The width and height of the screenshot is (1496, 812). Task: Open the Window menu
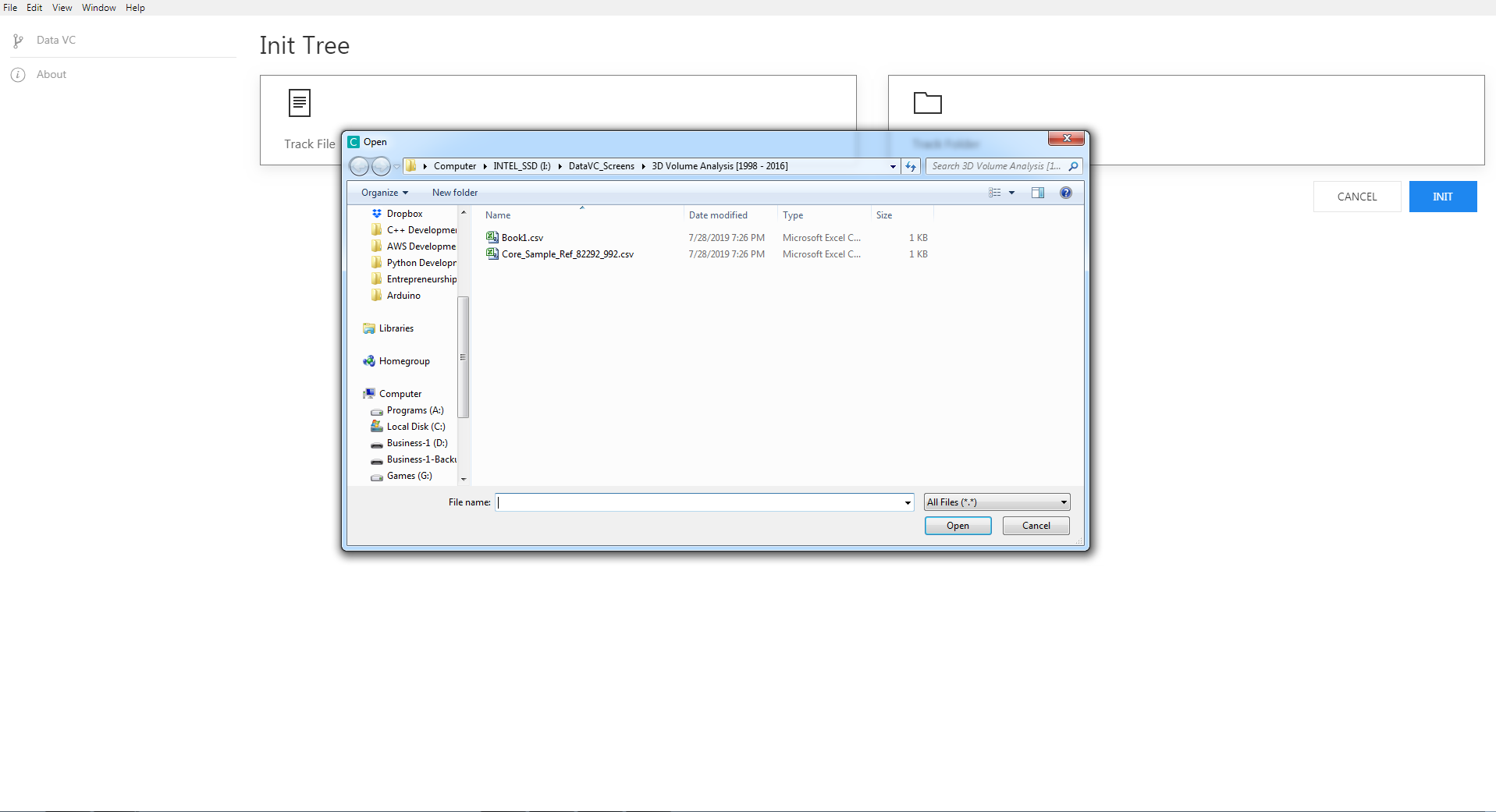99,8
